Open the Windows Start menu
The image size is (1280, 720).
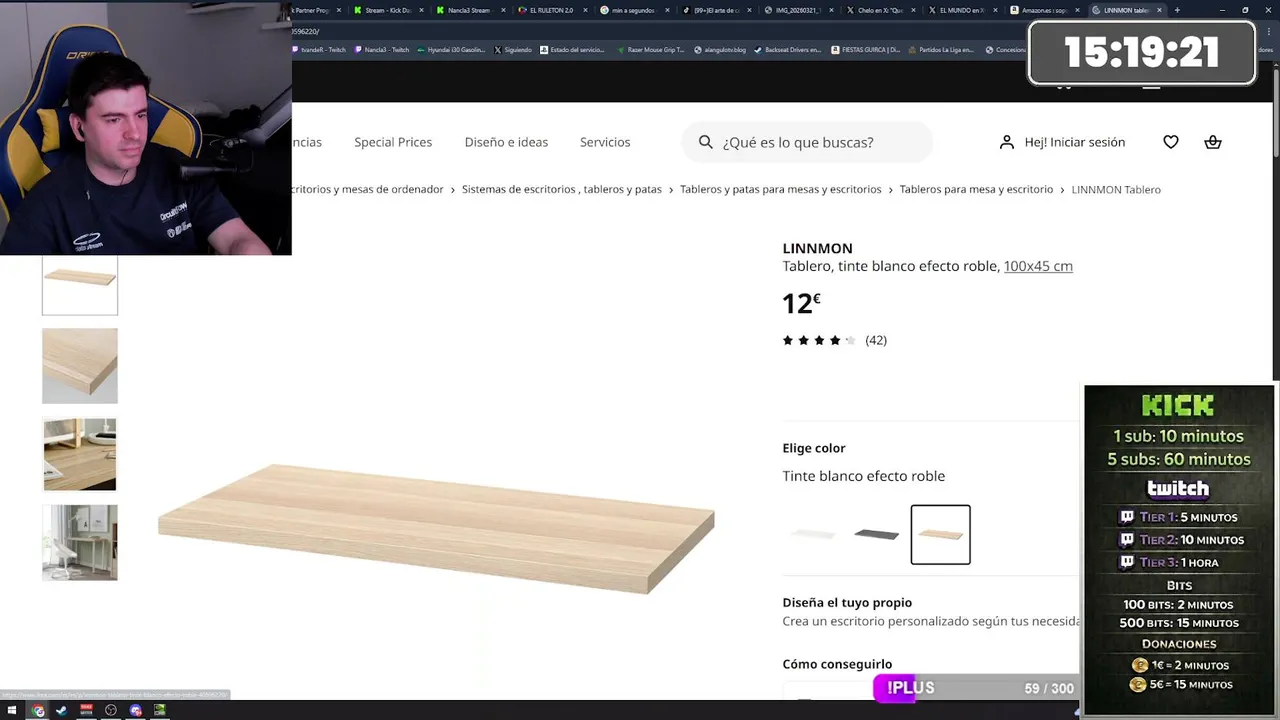[x=12, y=711]
